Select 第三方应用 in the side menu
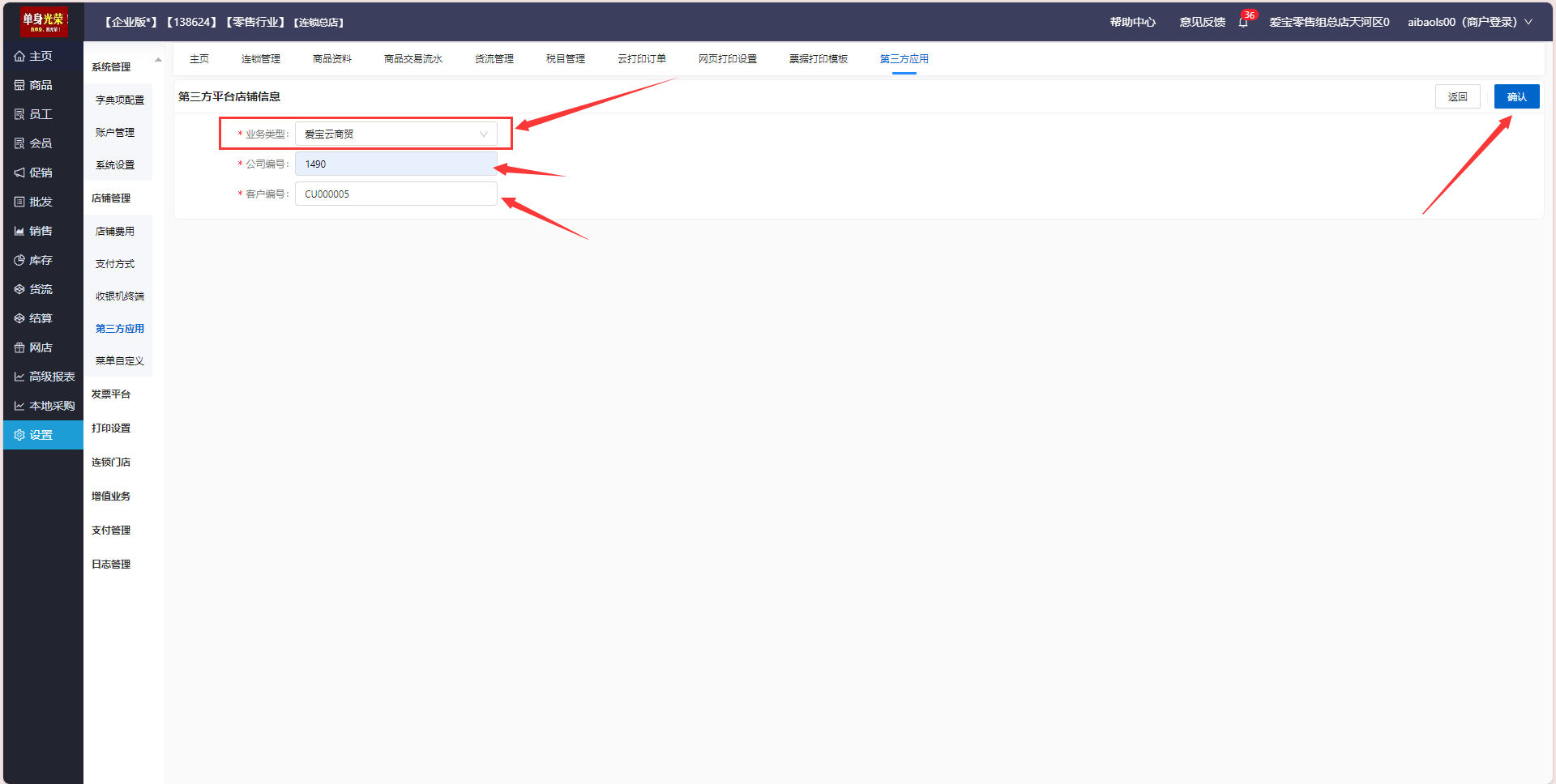This screenshot has height=784, width=1556. (120, 329)
